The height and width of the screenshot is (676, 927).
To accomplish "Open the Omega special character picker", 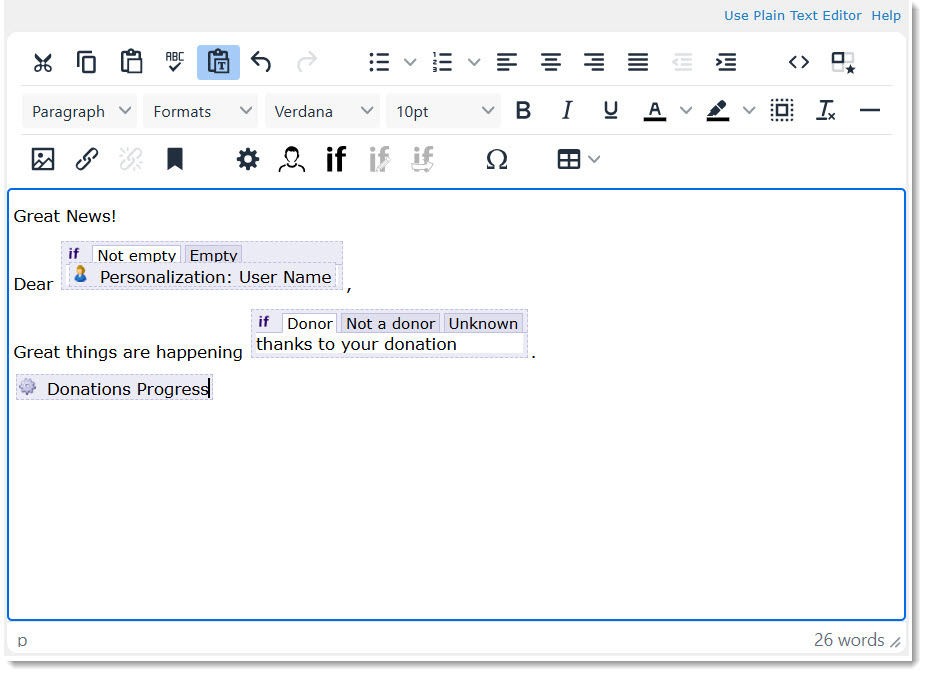I will [496, 159].
